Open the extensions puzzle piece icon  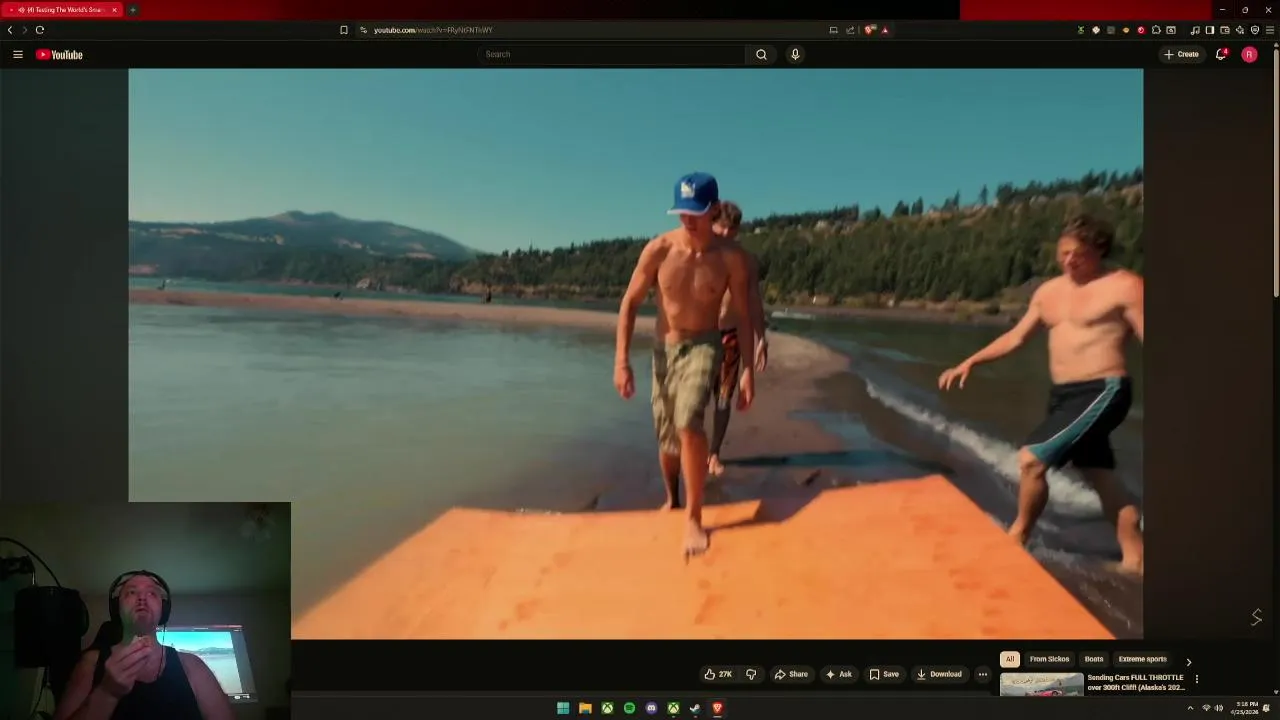point(1156,30)
